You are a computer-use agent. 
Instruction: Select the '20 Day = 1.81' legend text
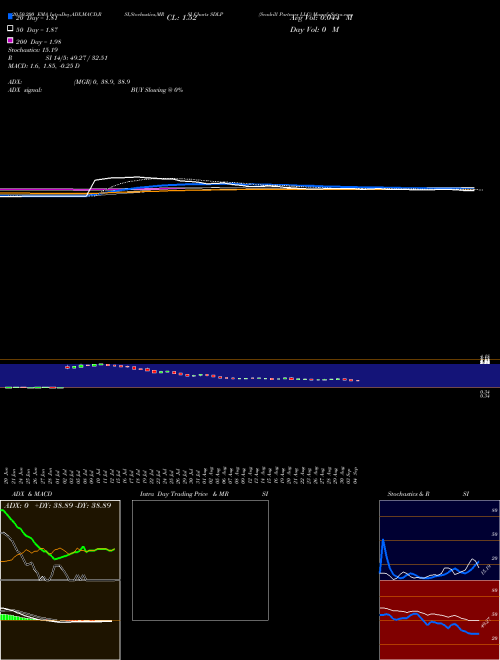pos(37,18)
